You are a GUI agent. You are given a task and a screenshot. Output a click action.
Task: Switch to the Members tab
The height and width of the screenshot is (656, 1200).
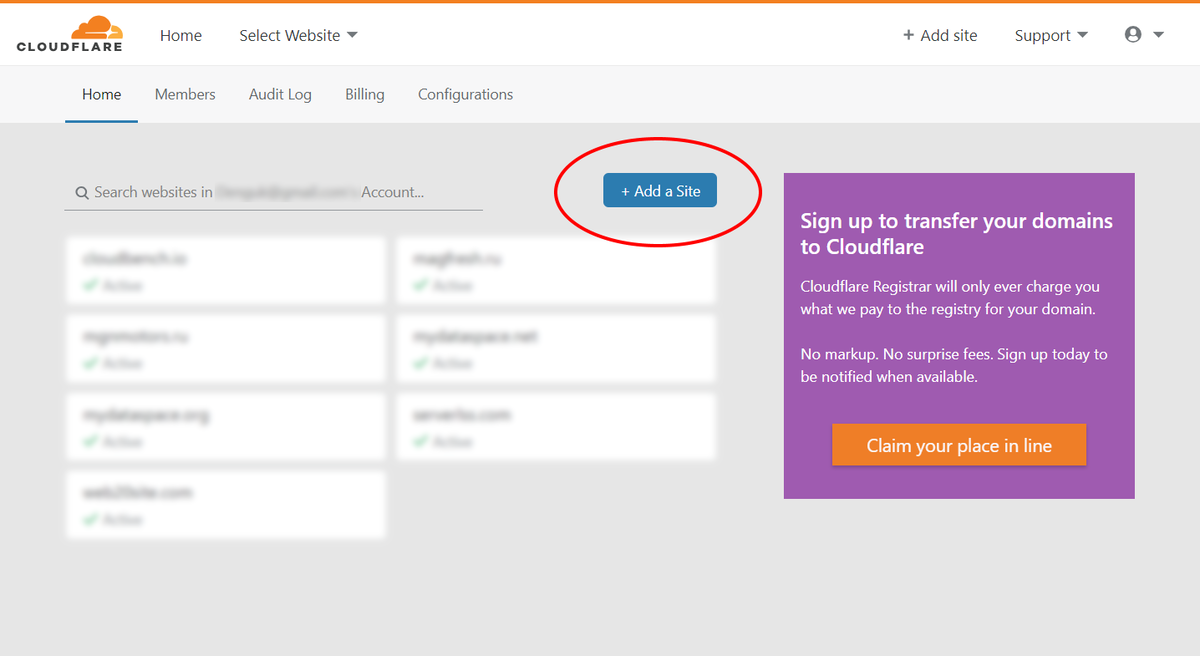coord(185,94)
